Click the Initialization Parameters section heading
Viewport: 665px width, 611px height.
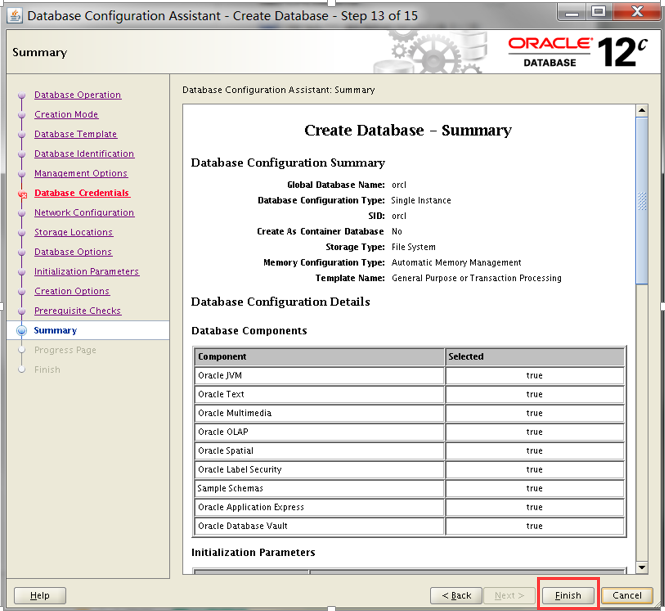[253, 552]
